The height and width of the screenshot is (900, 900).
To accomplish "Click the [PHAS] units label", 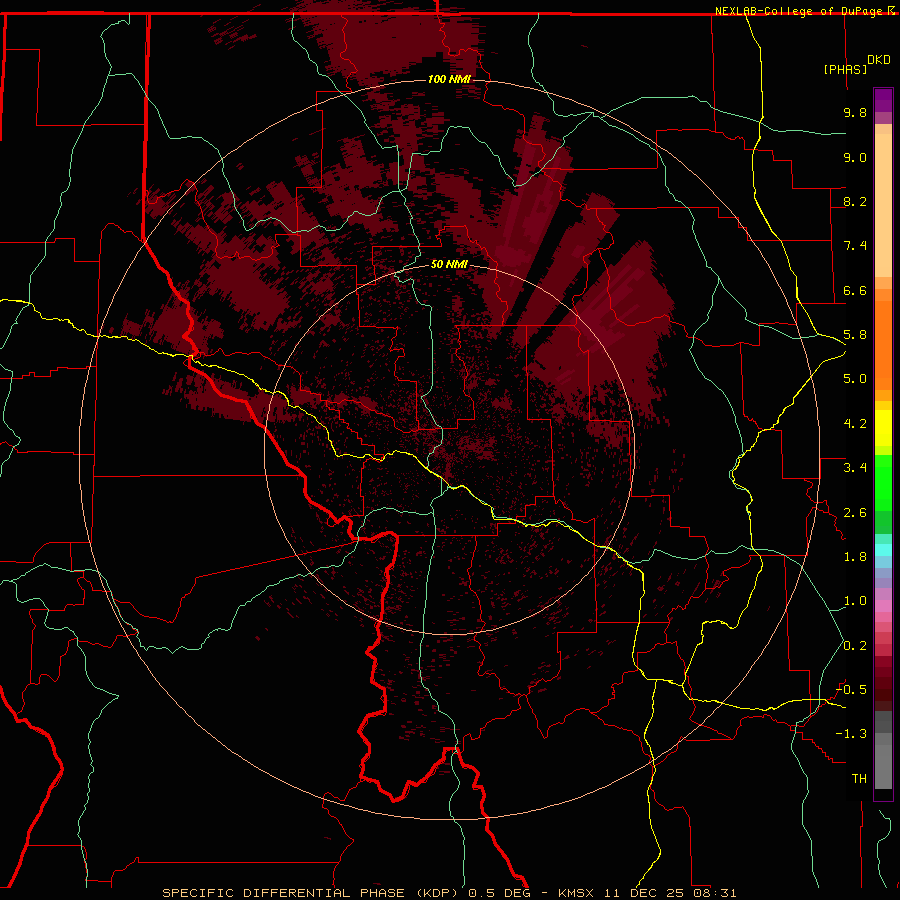I will tap(845, 69).
